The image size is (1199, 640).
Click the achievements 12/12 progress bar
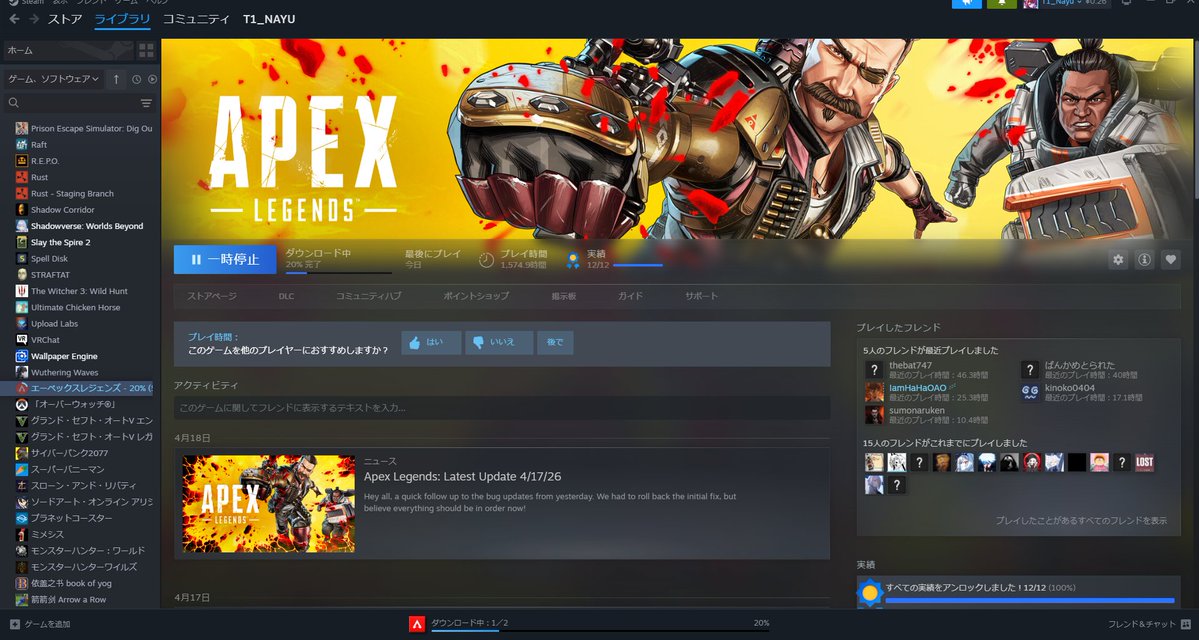(638, 265)
